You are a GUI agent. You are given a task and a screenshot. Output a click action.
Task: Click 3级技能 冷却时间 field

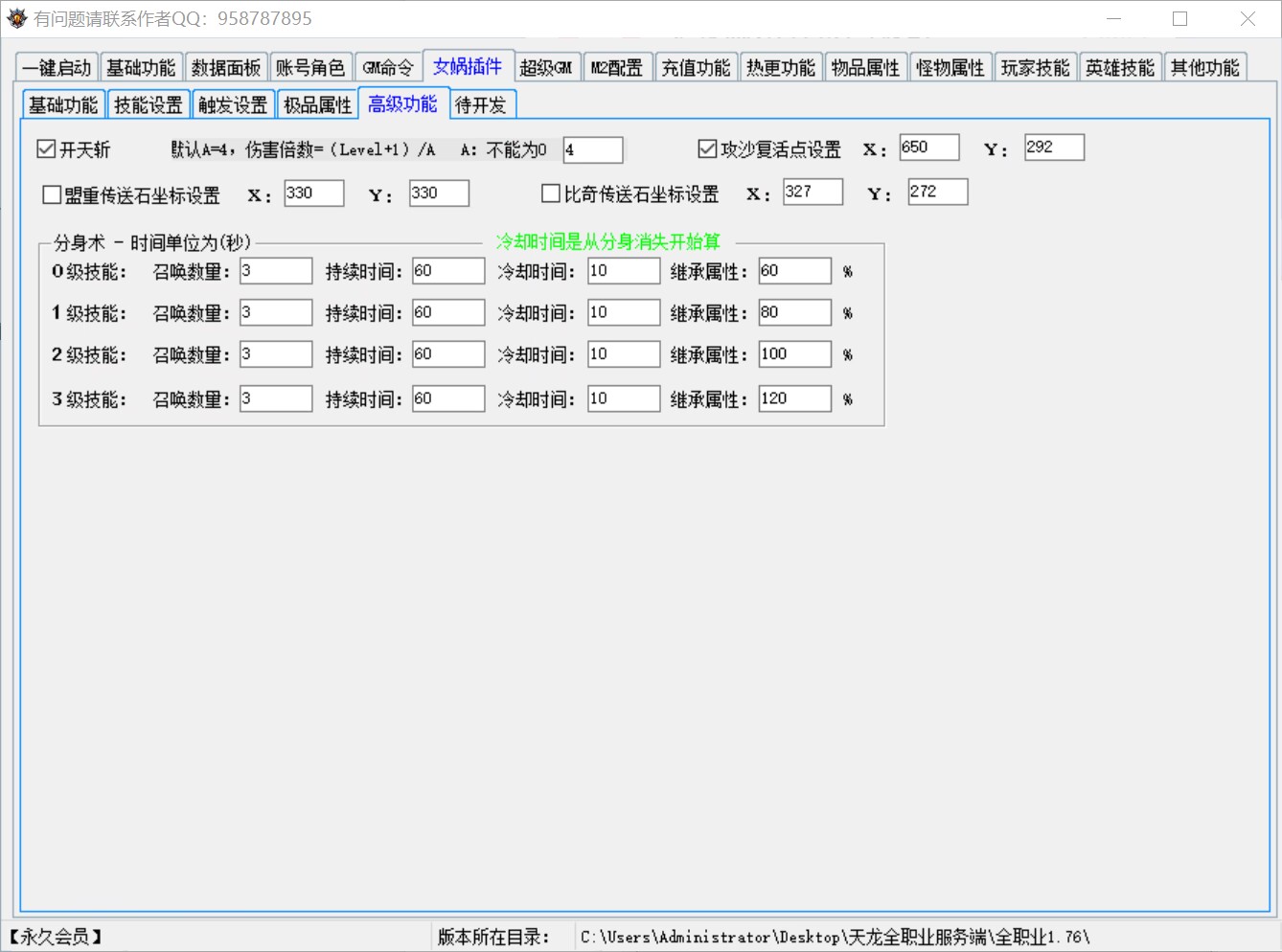624,398
